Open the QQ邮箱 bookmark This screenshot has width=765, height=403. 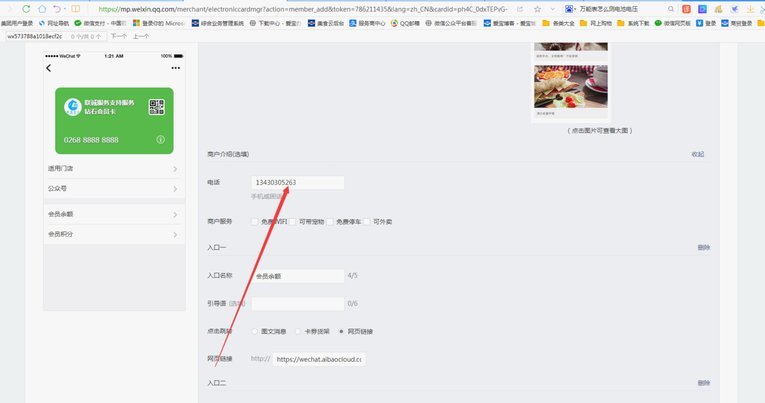coord(405,23)
